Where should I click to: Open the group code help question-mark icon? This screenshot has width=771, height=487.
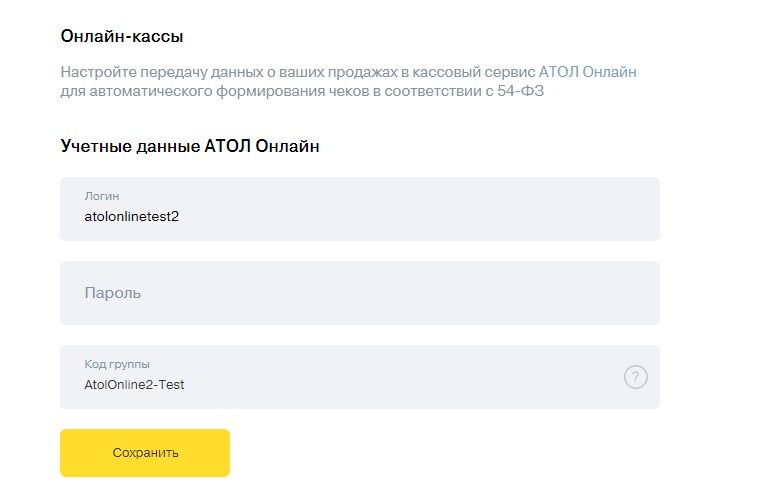tap(635, 377)
